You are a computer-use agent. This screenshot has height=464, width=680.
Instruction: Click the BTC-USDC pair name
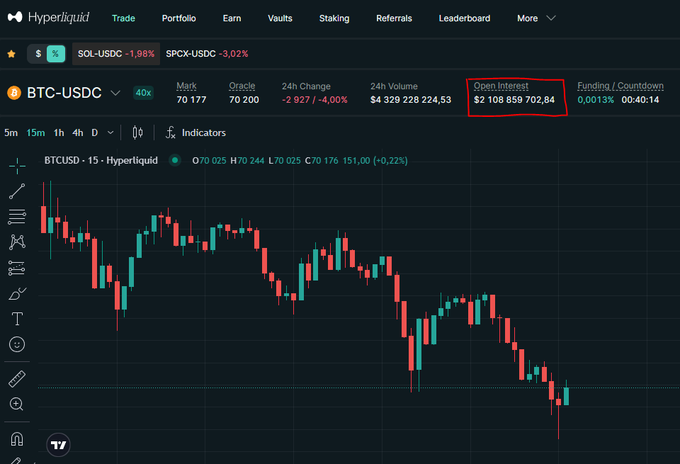(64, 93)
